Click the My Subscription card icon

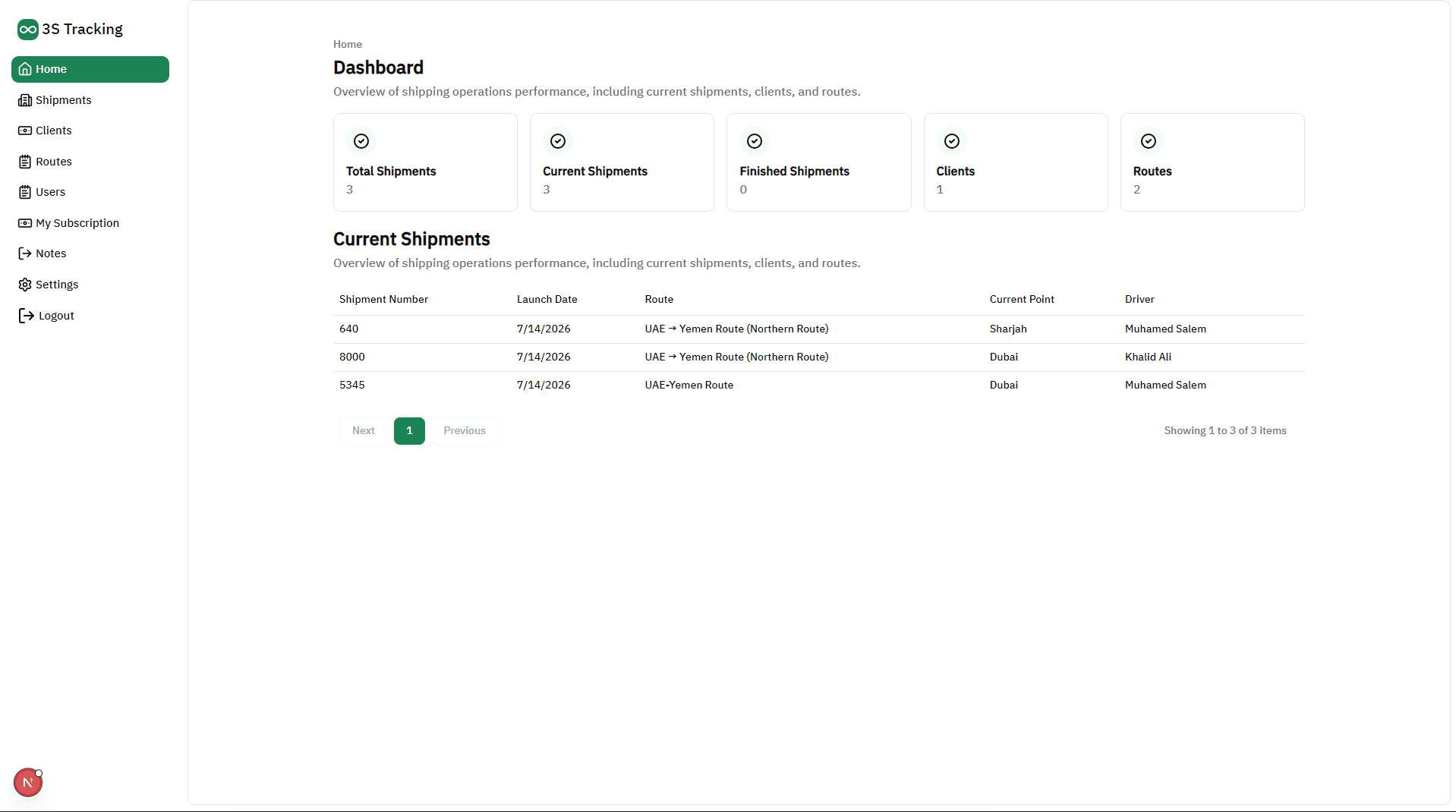tap(25, 223)
